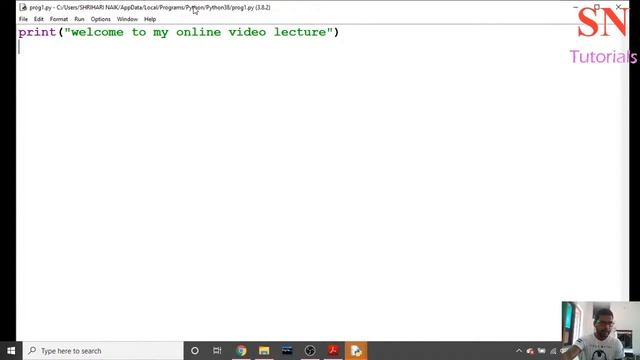Click the string text "welcome to my online video lecture"
The height and width of the screenshot is (360, 640).
click(199, 32)
